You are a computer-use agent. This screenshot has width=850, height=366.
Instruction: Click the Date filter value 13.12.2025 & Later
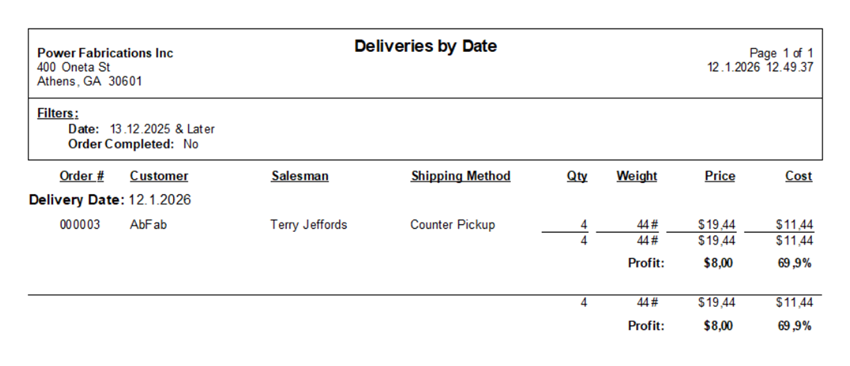click(x=162, y=129)
